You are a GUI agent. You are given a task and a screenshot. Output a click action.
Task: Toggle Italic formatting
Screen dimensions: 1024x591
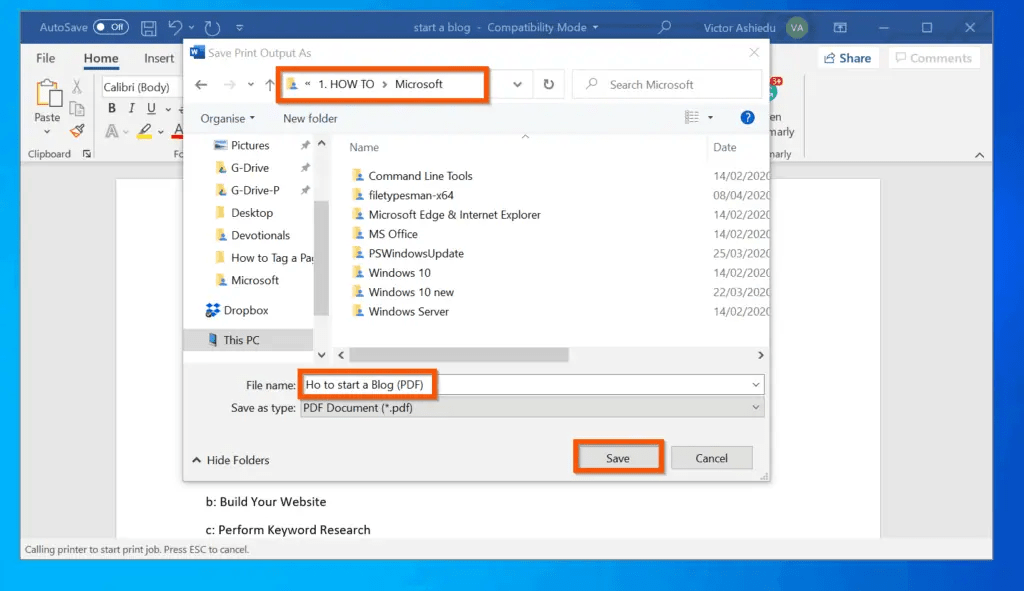tap(131, 107)
